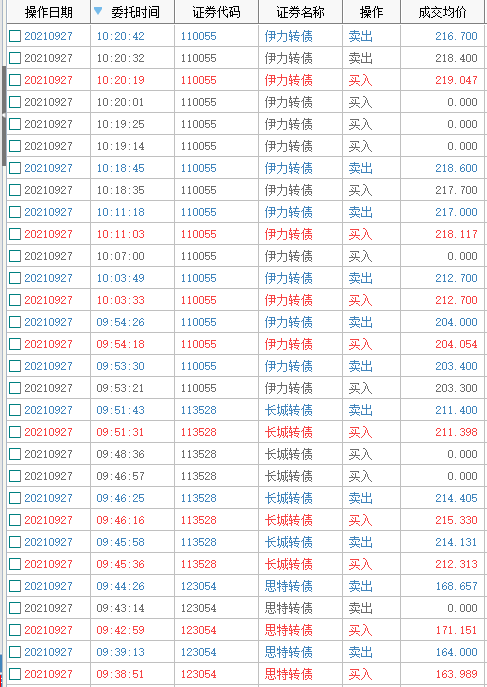Viewport: 487px width, 687px height.
Task: Select the 卖出 cell in the 10:18:45 row
Action: point(371,168)
